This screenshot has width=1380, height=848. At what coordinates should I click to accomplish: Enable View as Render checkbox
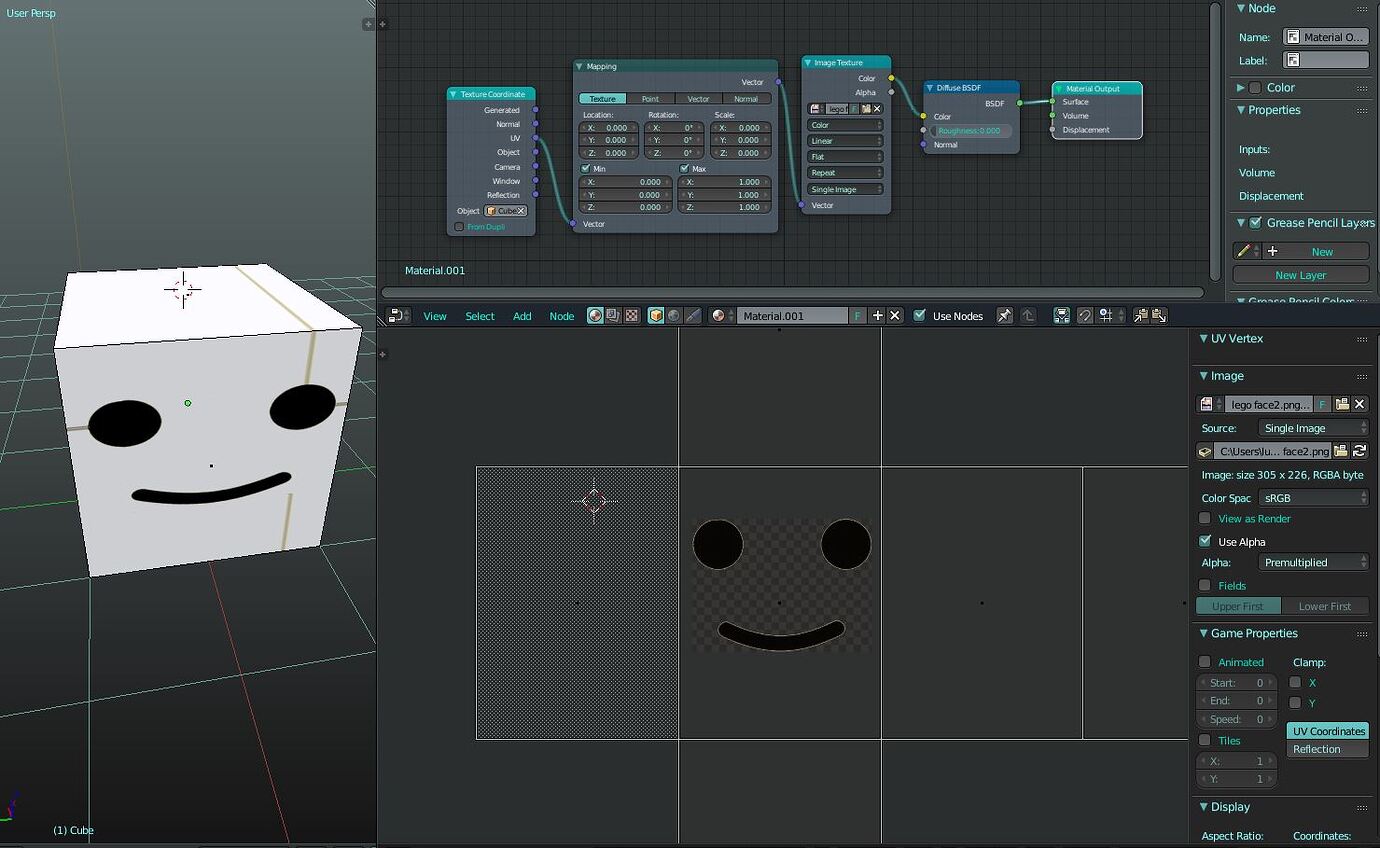click(x=1205, y=518)
